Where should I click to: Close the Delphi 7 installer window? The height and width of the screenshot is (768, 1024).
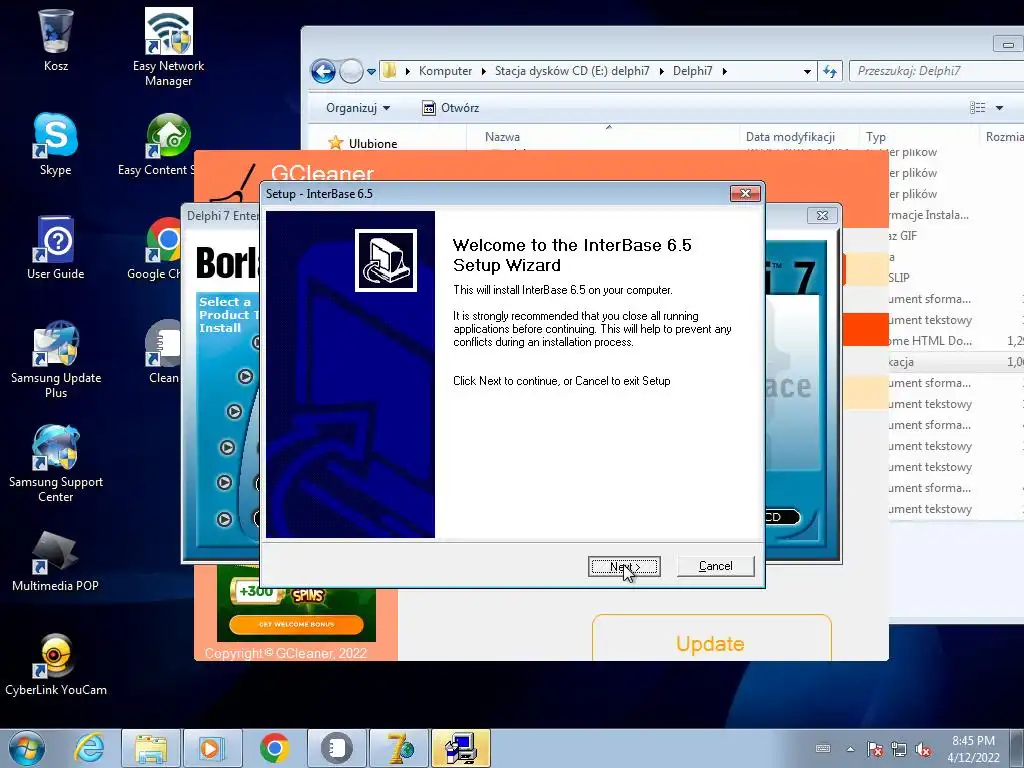coord(822,215)
